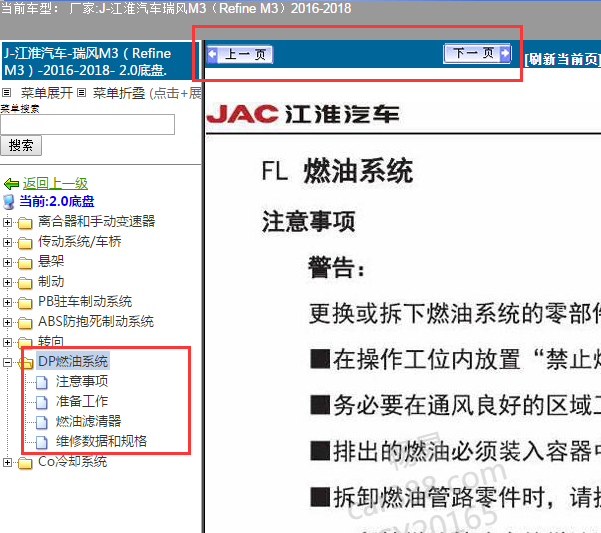The image size is (601, 533).
Task: Select the 离合器和手动变速器 tree item
Action: 96,221
